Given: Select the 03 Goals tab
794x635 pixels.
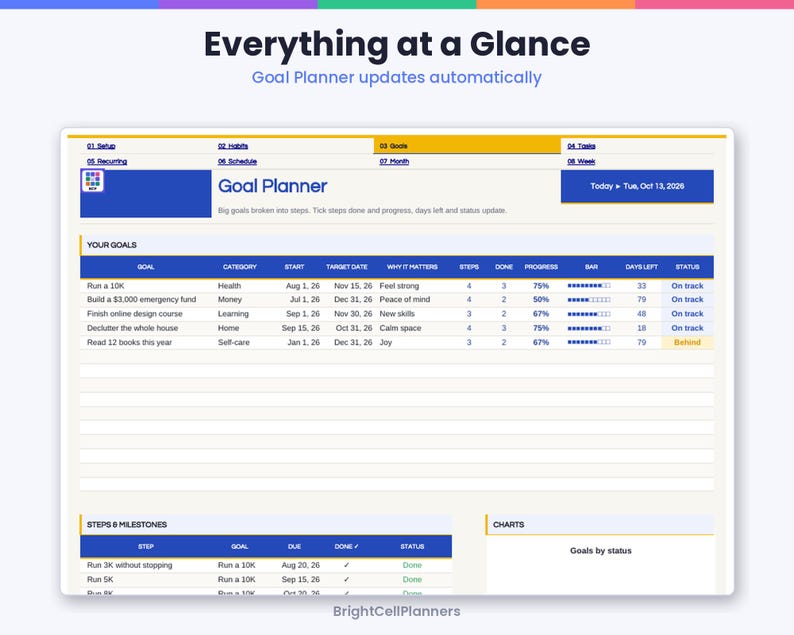Looking at the screenshot, I should [467, 146].
